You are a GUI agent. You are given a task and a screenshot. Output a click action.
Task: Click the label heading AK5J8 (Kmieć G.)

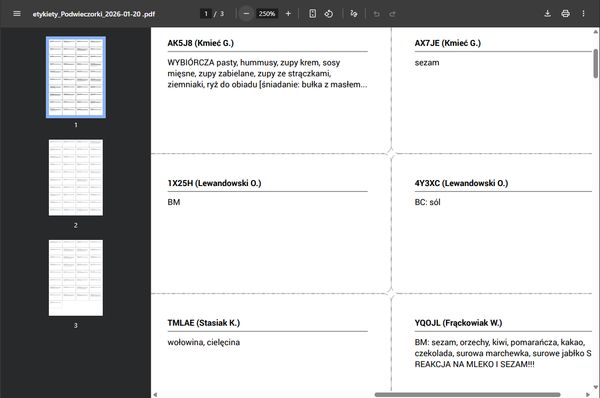pos(201,43)
